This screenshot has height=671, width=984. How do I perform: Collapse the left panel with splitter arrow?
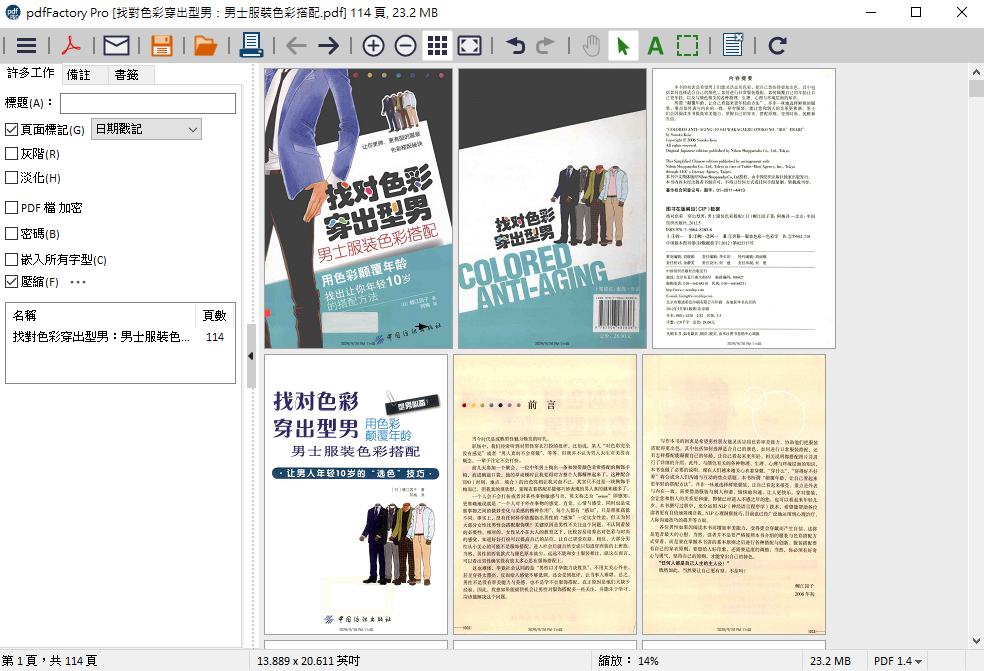pos(251,356)
